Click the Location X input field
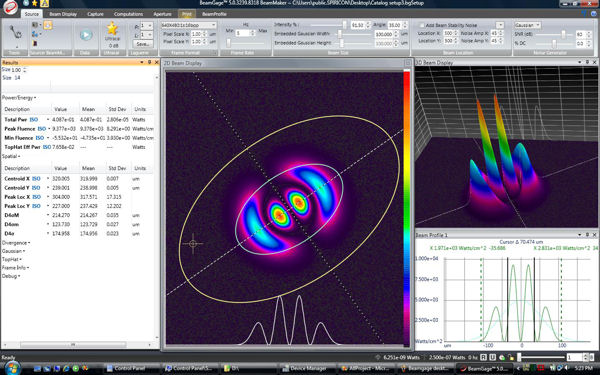The height and width of the screenshot is (375, 600). coord(448,33)
